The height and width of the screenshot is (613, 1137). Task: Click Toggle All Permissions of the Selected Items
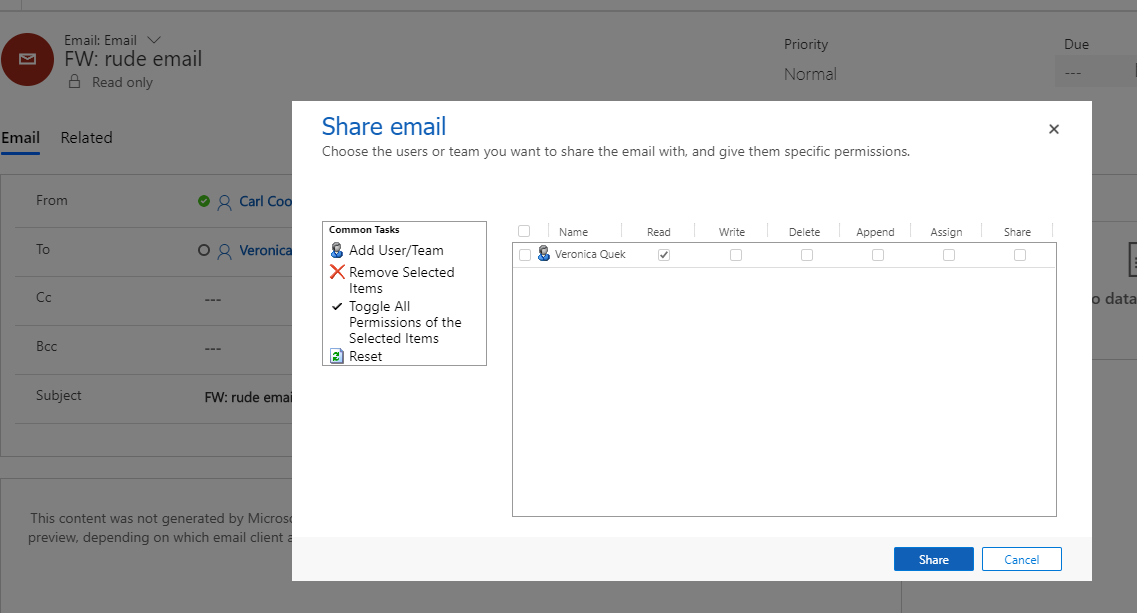tap(405, 322)
